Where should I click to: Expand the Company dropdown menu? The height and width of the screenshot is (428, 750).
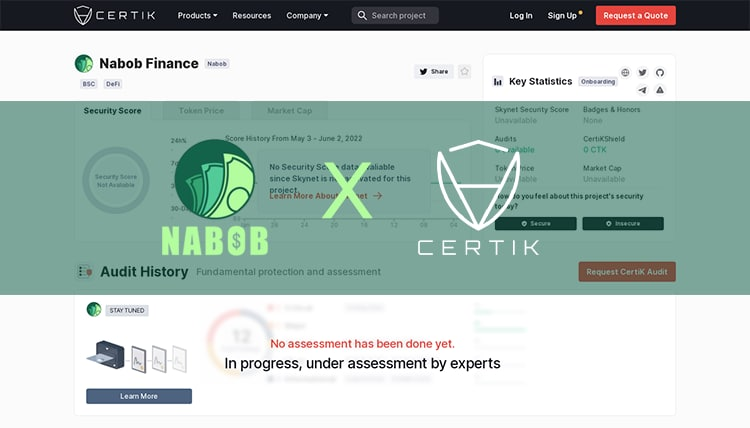click(307, 15)
